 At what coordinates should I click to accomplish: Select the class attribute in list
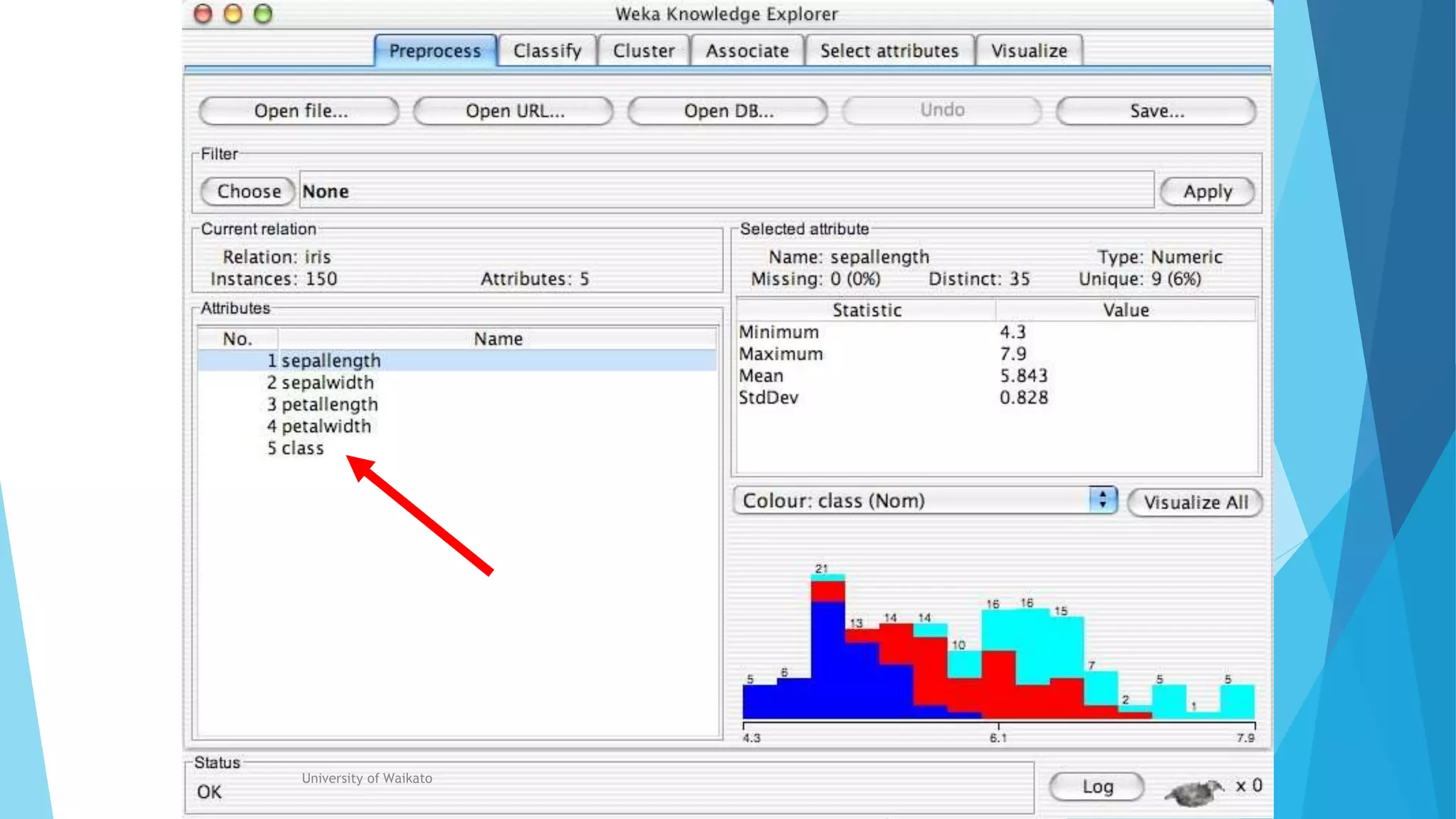[302, 449]
